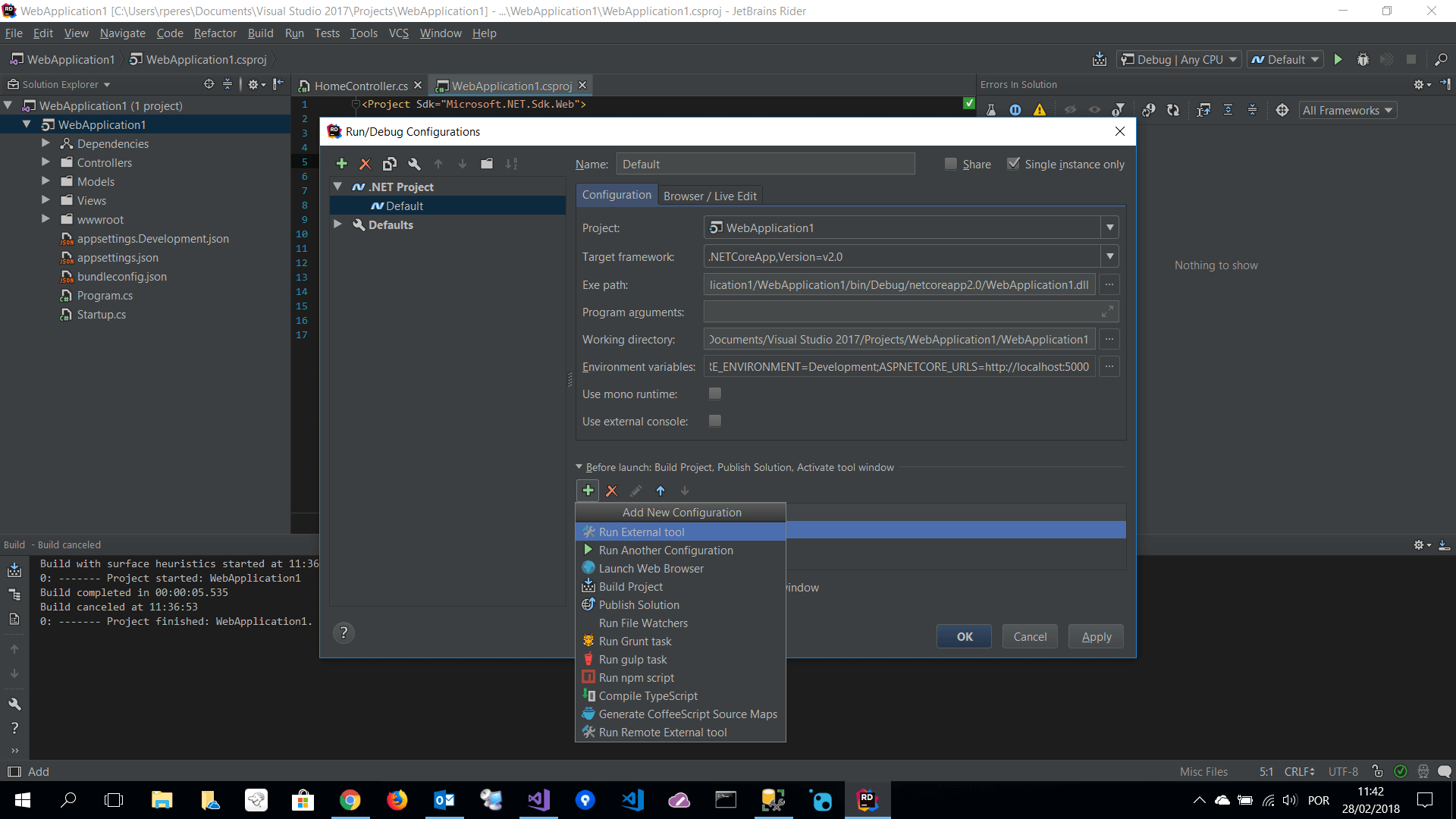Image resolution: width=1456 pixels, height=819 pixels.
Task: Select Run External tool menu entry
Action: click(680, 532)
